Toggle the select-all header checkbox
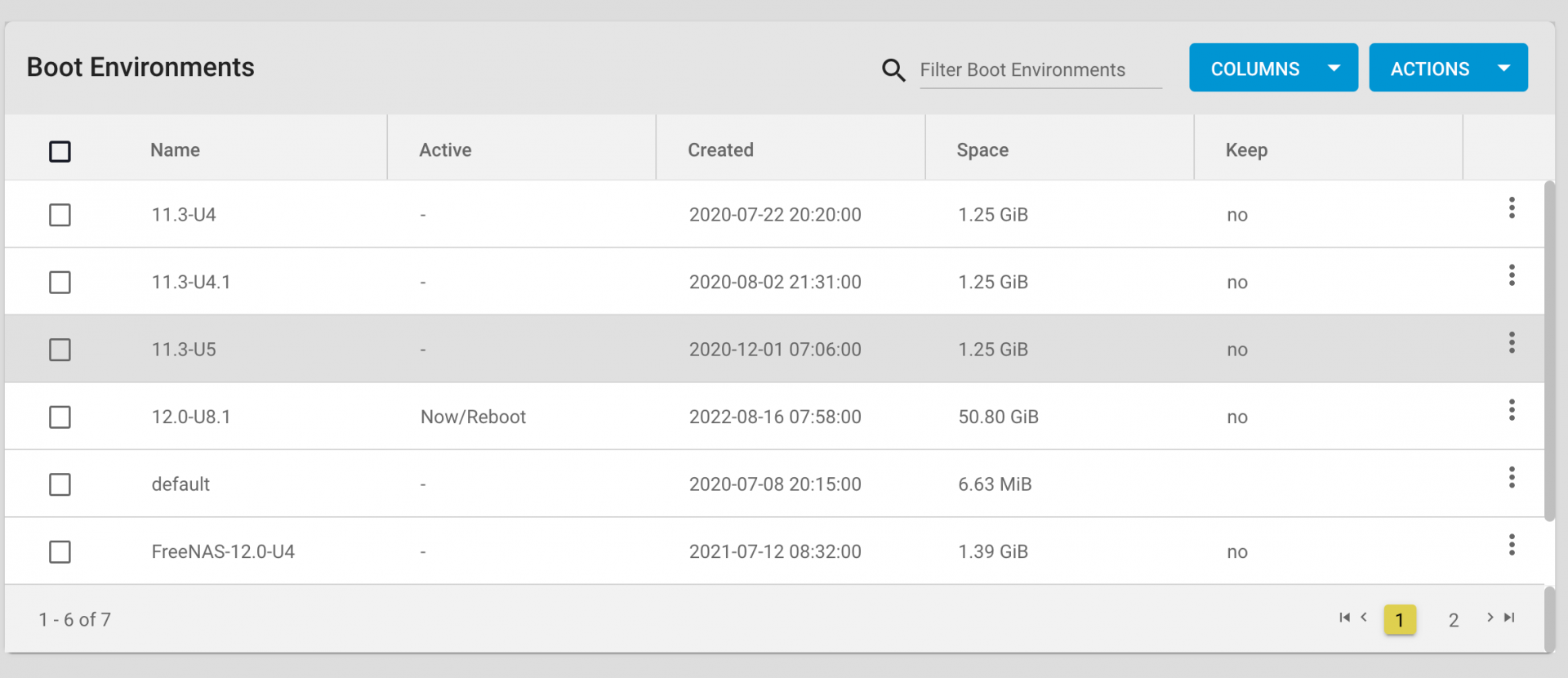 (x=60, y=151)
